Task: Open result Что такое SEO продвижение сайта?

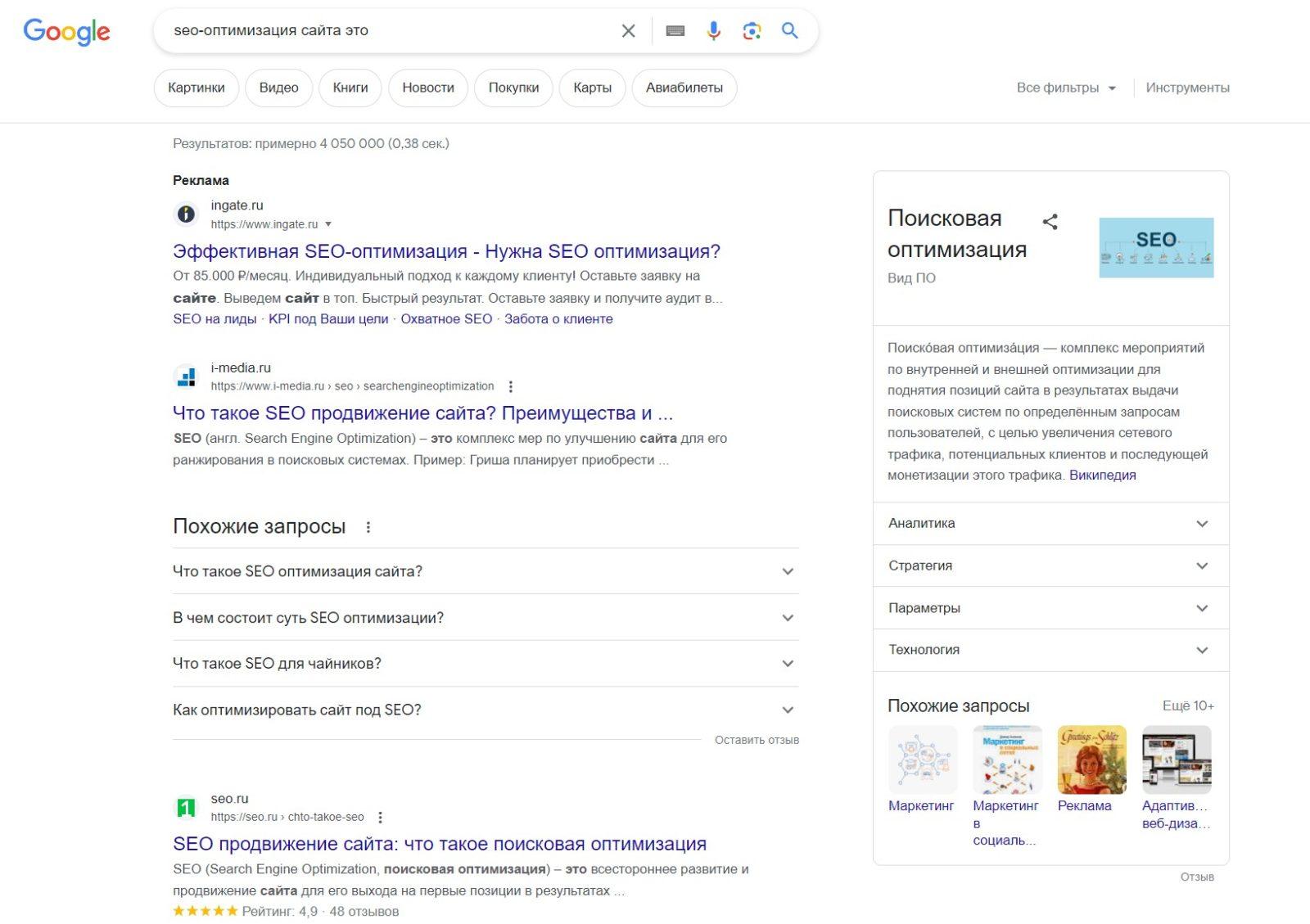Action: (x=423, y=413)
